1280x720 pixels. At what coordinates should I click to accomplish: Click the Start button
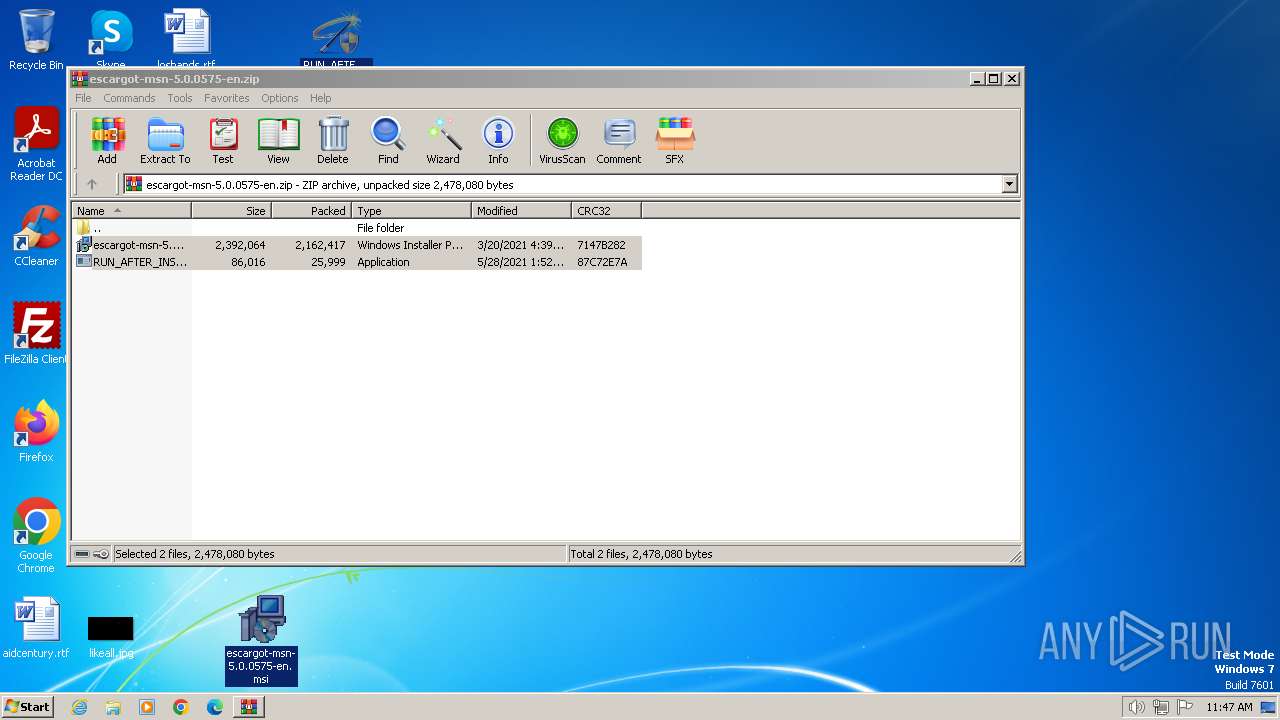pos(27,706)
